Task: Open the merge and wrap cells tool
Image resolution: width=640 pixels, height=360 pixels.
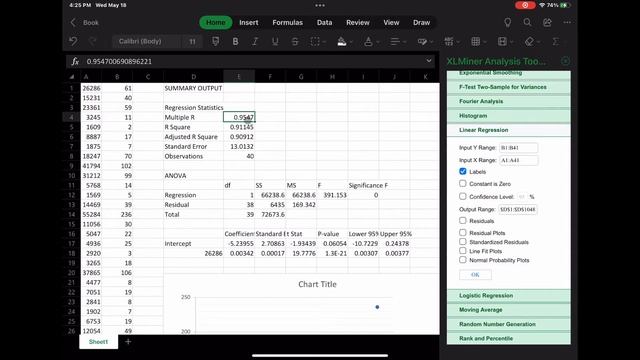Action: [422, 41]
